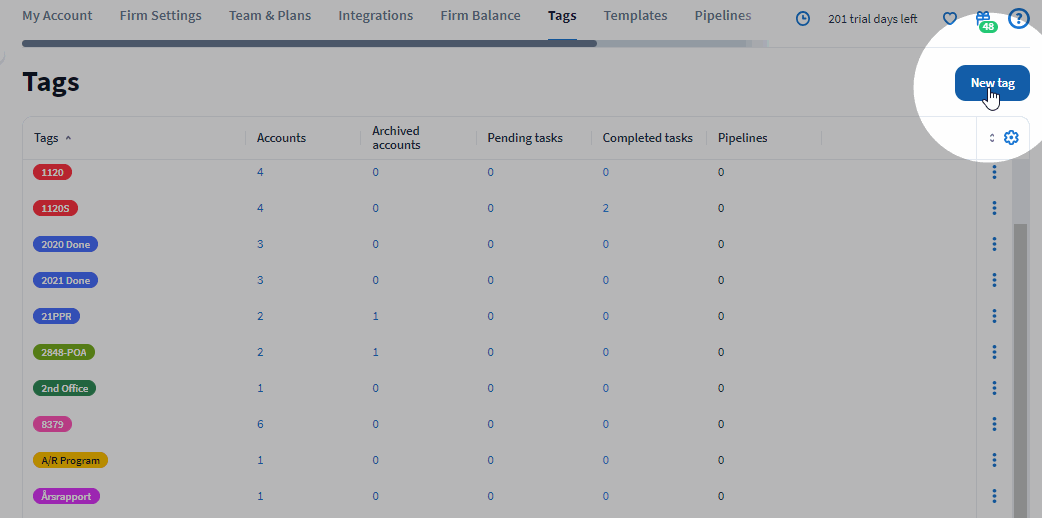Viewport: 1042px width, 518px height.
Task: Open three-dot menu for 2848-POA tag
Action: pyautogui.click(x=994, y=352)
